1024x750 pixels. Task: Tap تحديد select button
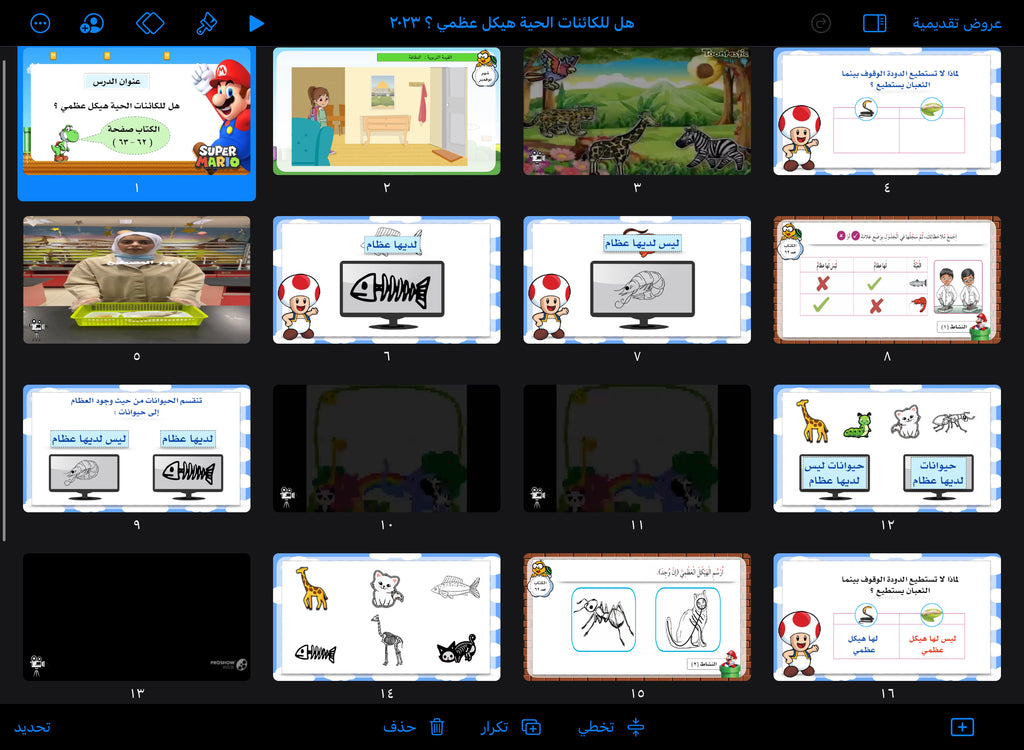point(32,727)
